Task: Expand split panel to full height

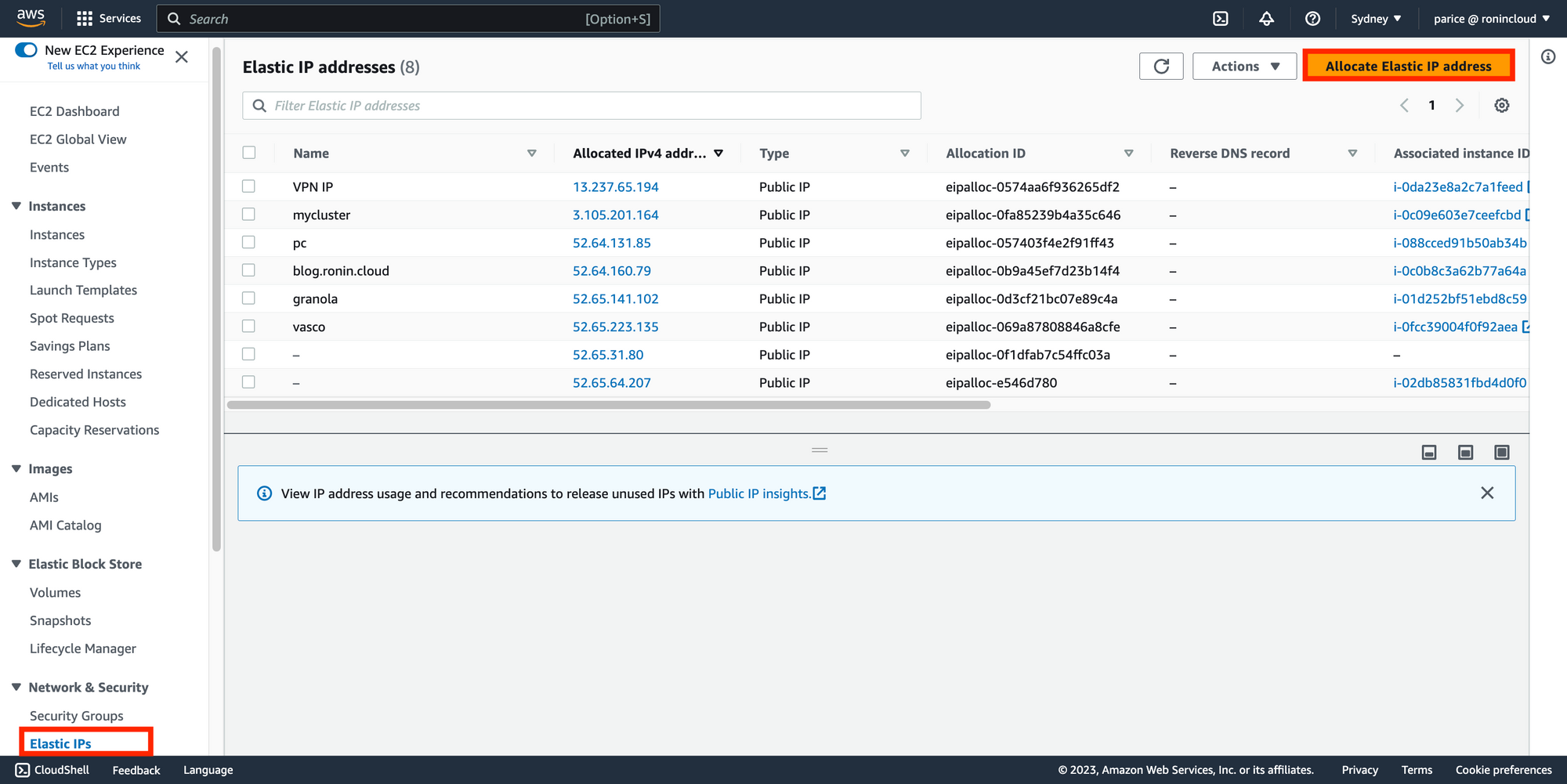Action: (x=1502, y=452)
